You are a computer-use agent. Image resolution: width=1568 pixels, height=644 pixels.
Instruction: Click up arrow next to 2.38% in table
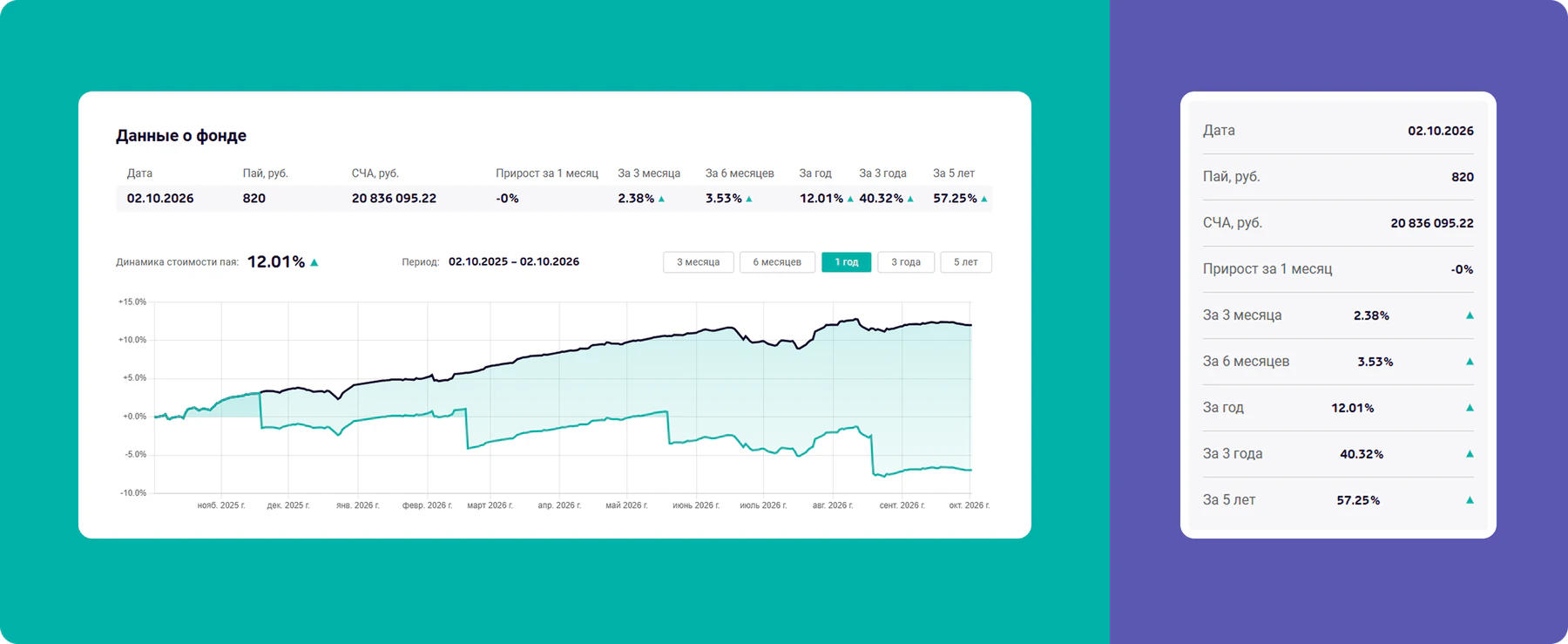662,199
